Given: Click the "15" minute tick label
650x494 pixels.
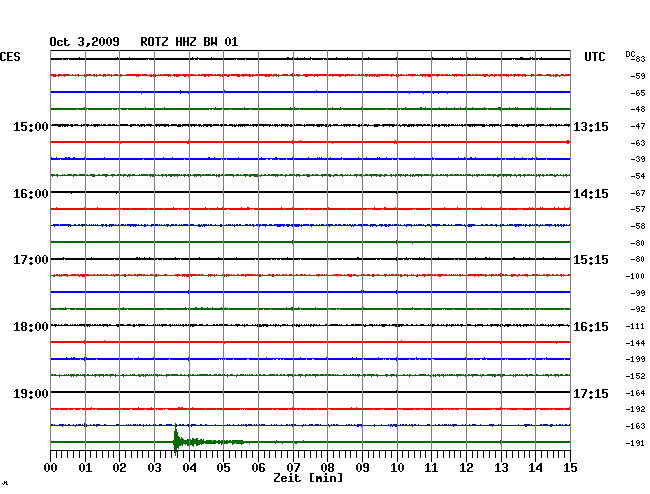Looking at the screenshot, I should click(x=570, y=468).
